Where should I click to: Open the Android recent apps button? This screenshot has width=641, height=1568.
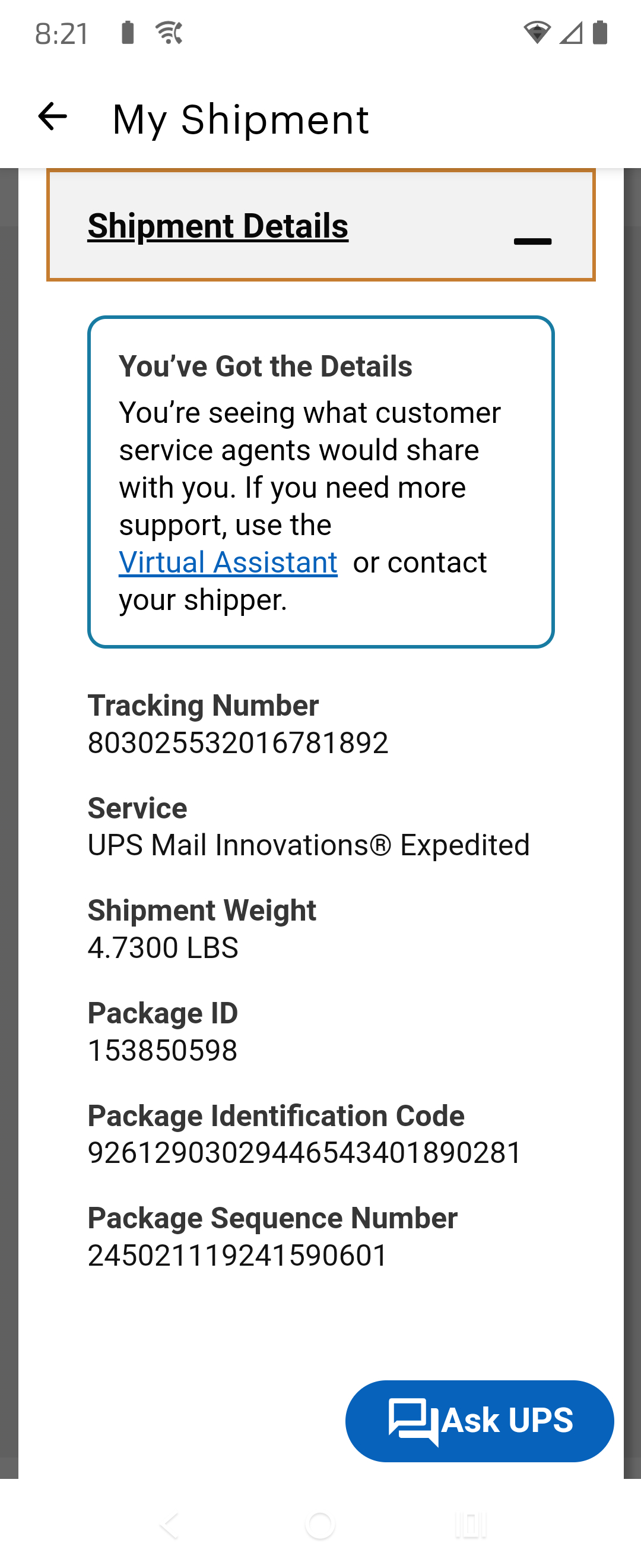pos(471,1525)
